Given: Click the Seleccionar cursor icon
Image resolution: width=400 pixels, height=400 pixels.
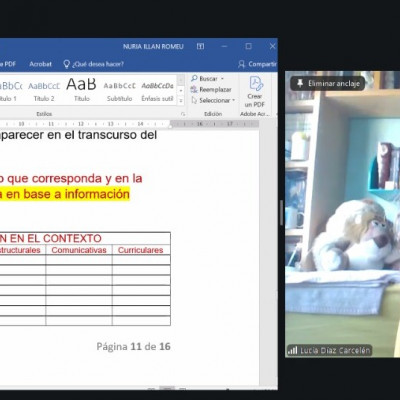Looking at the screenshot, I should 194,100.
